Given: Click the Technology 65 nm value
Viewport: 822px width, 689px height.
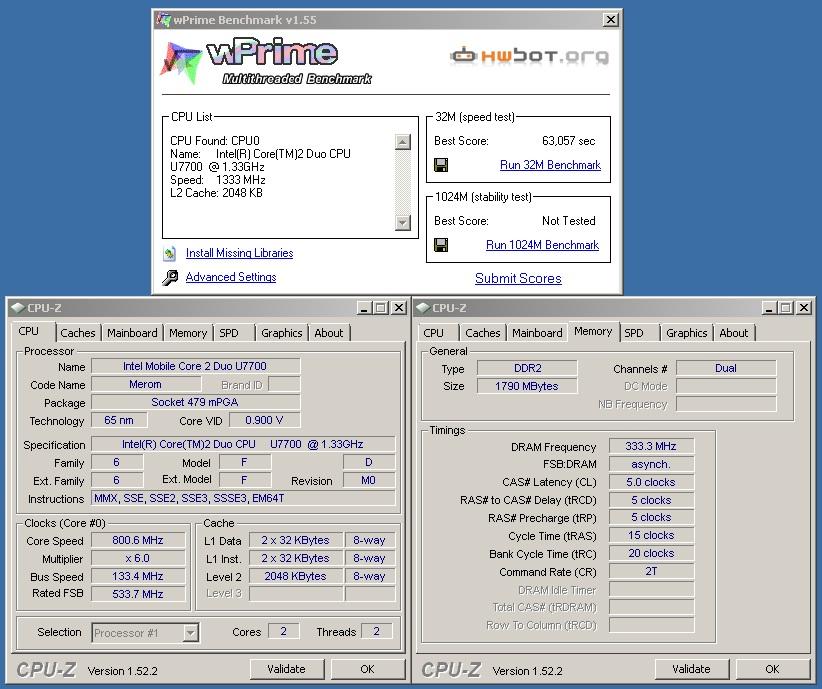Looking at the screenshot, I should (119, 420).
